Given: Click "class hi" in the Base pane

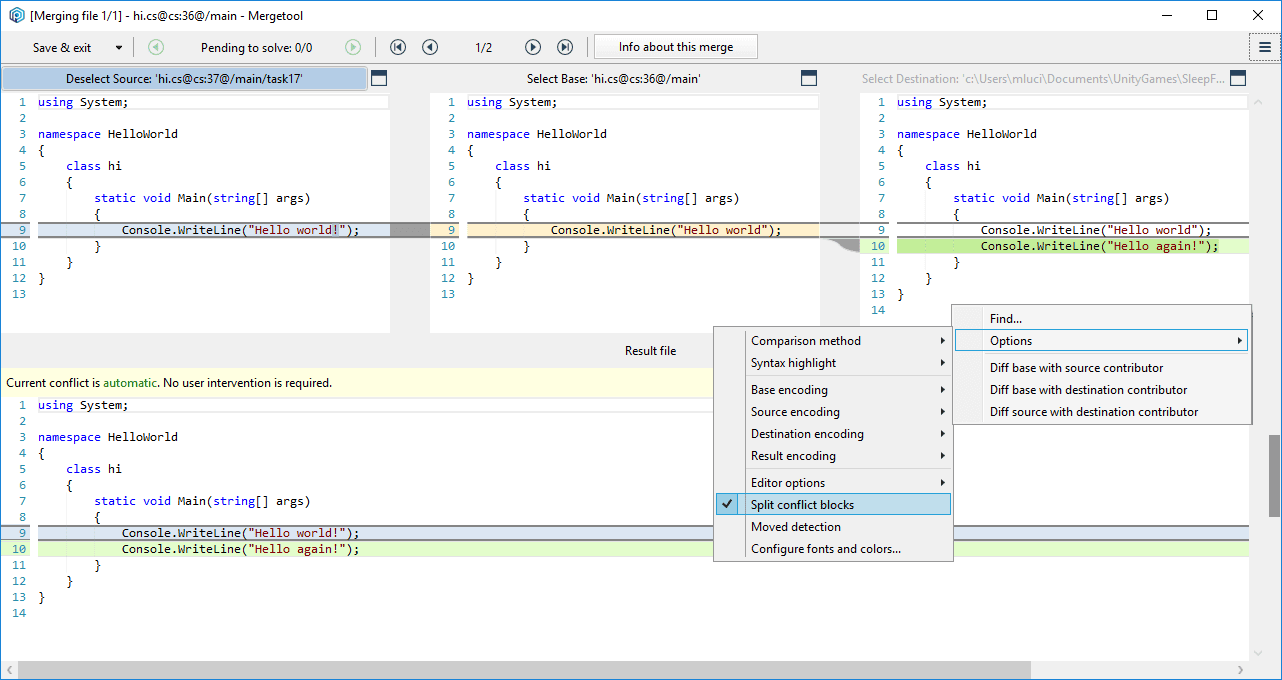Looking at the screenshot, I should (523, 166).
